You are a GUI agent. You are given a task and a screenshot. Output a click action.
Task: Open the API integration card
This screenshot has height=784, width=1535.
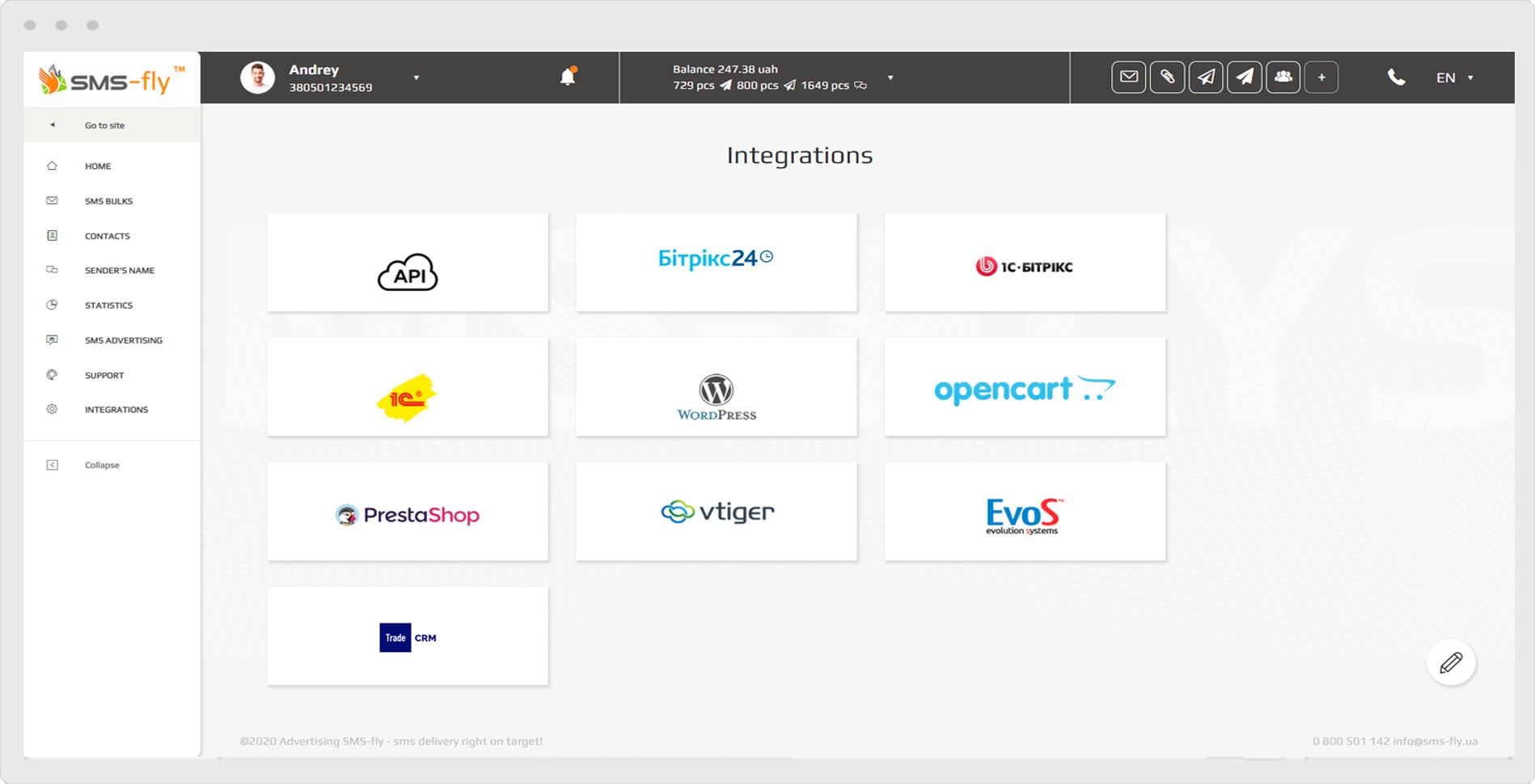click(408, 262)
